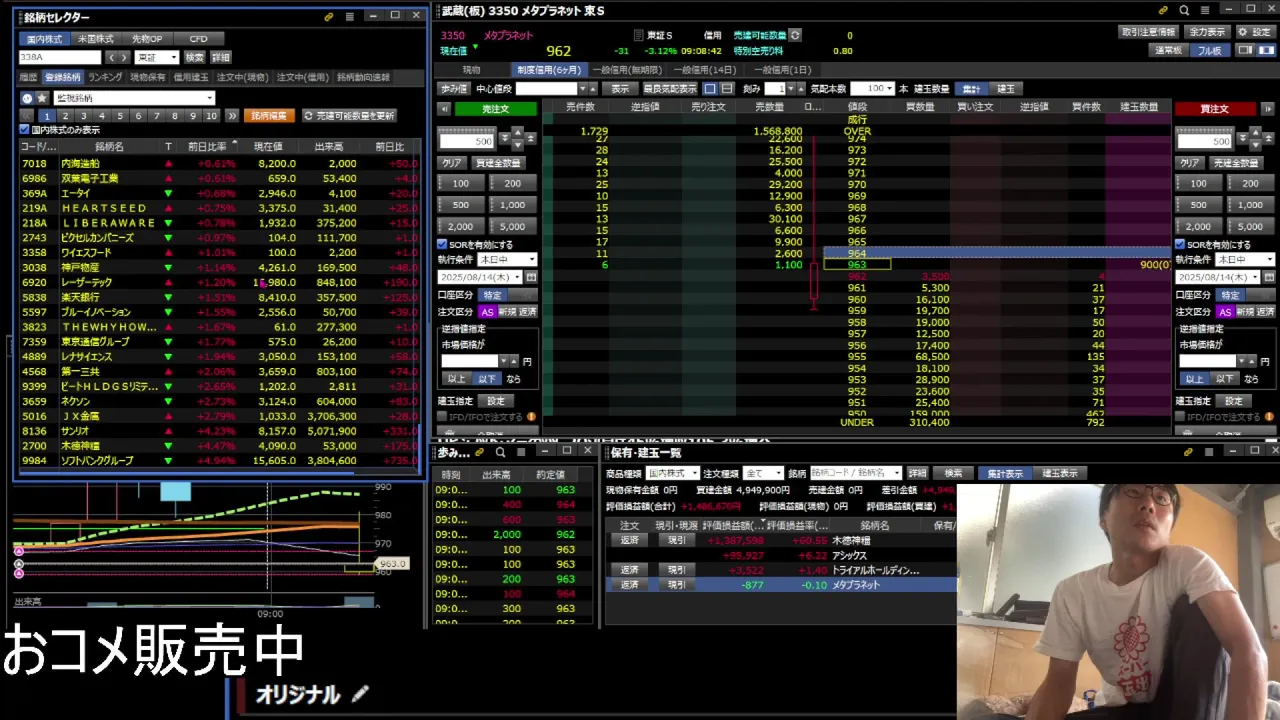The width and height of the screenshot is (1280, 720).
Task: Open the 監視銘柄 watchlist dropdown
Action: click(x=134, y=98)
